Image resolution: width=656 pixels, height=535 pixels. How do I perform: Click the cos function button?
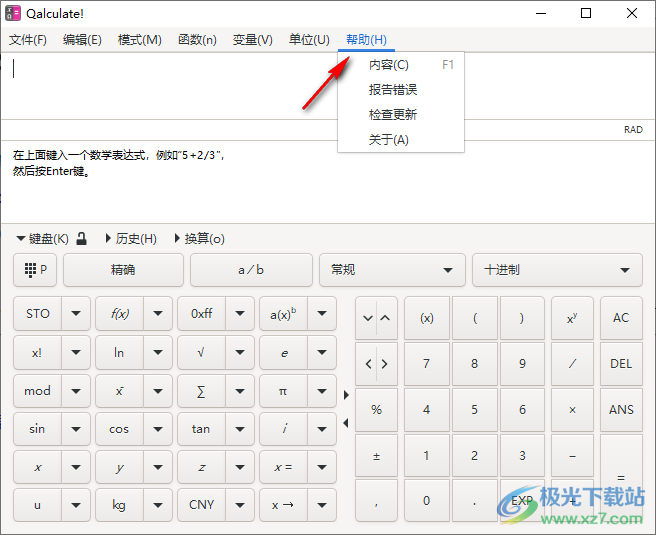pos(119,429)
